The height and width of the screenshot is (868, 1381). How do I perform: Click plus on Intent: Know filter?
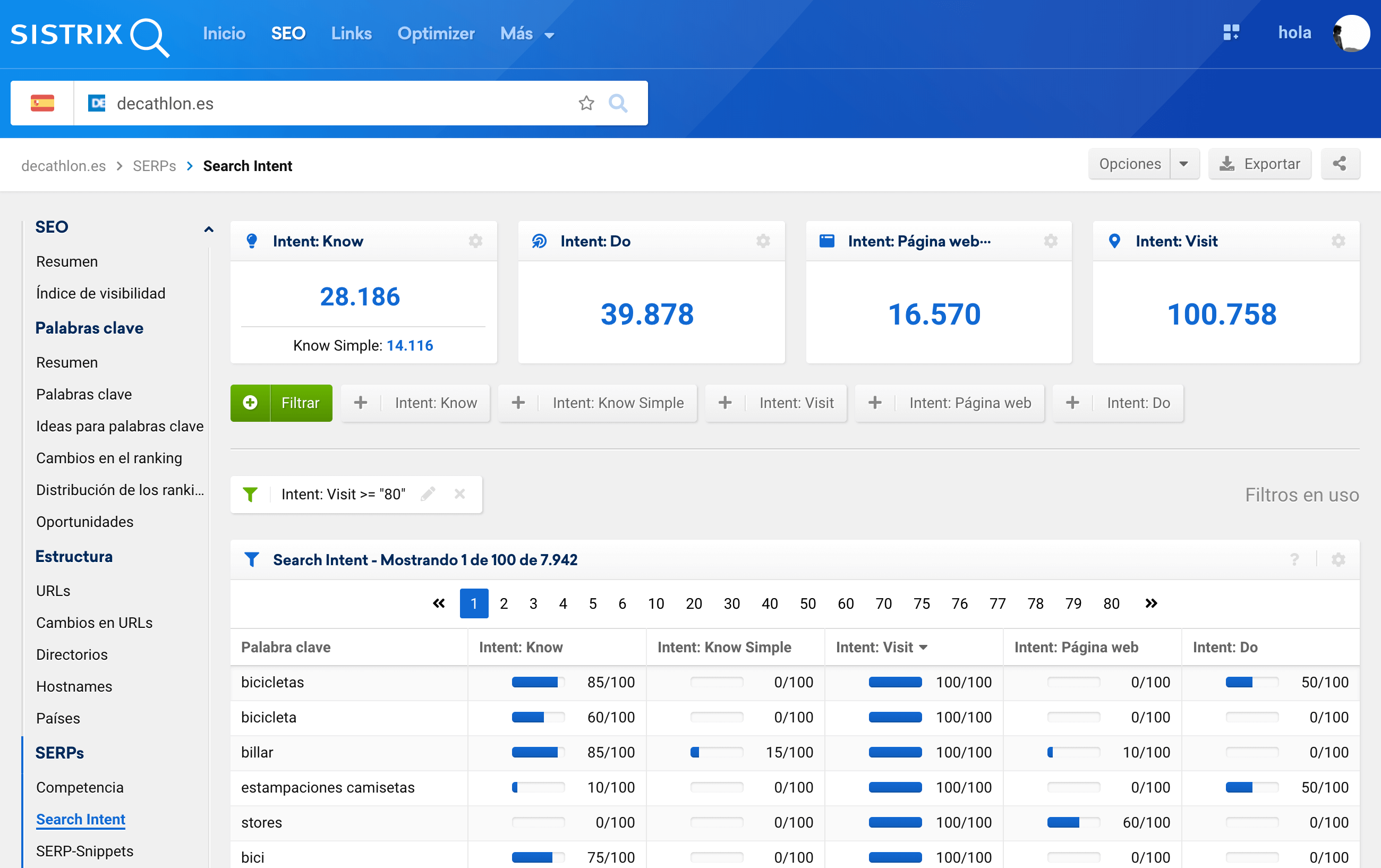point(360,403)
